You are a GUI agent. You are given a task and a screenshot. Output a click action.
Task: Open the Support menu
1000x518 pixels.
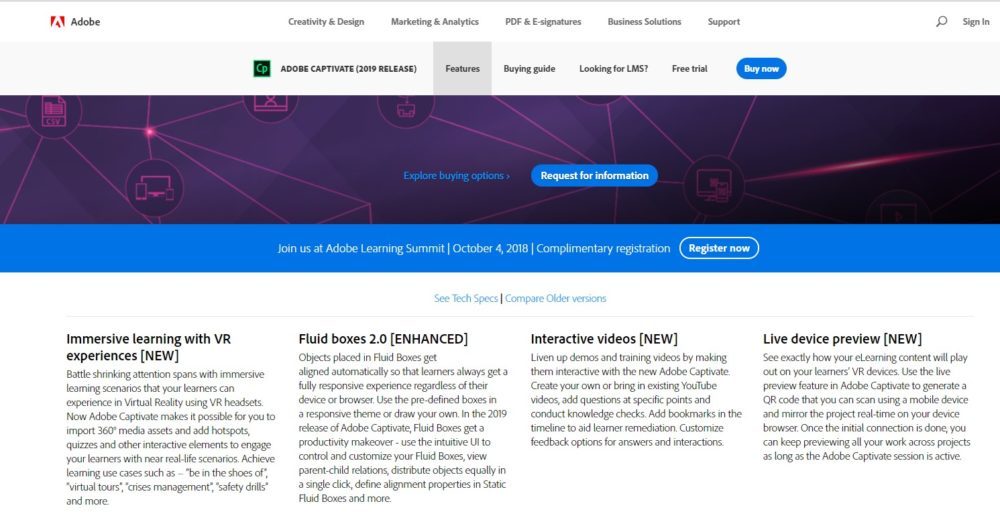coord(723,21)
